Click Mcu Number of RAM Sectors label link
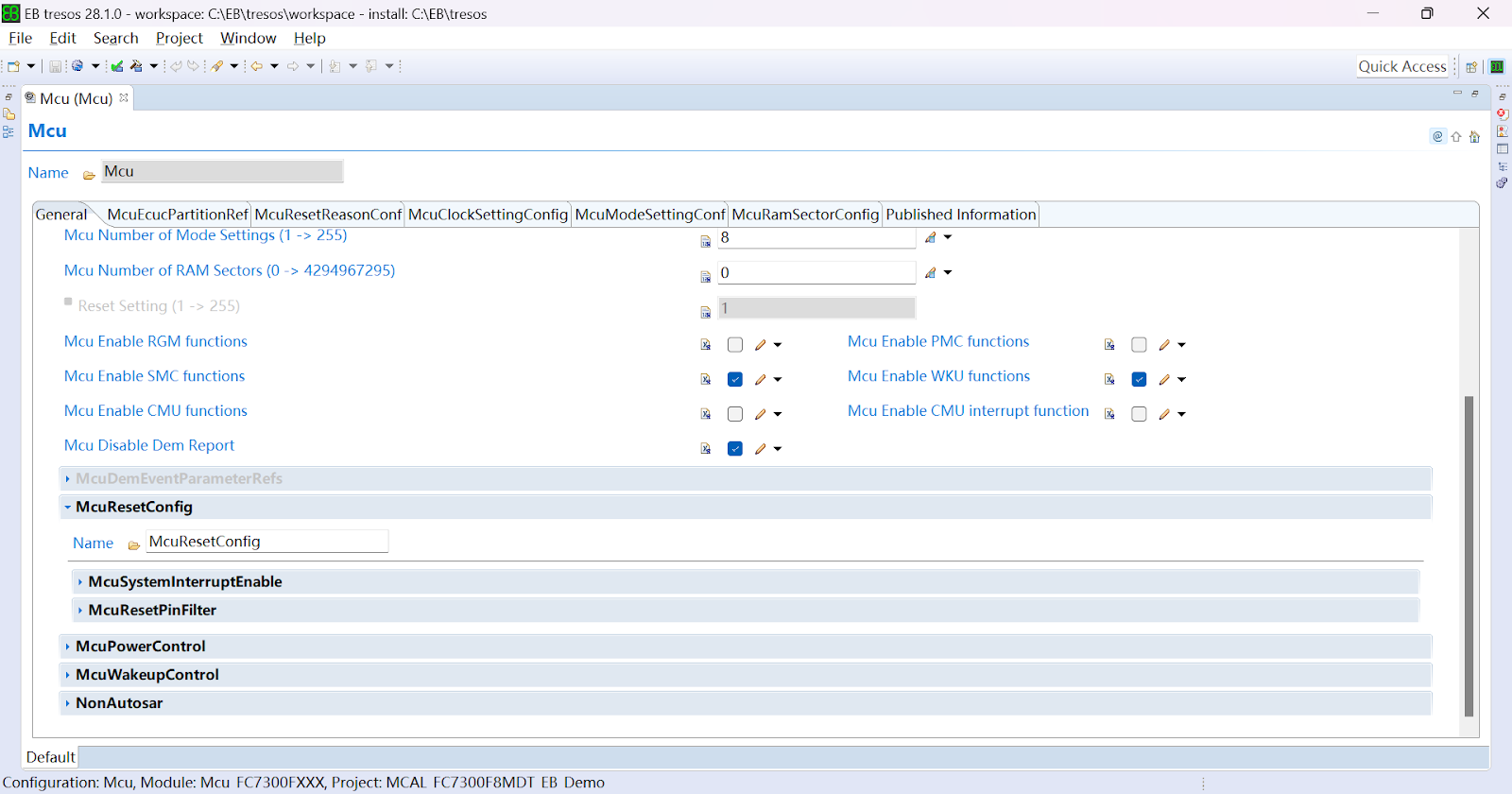This screenshot has width=1512, height=794. tap(230, 270)
